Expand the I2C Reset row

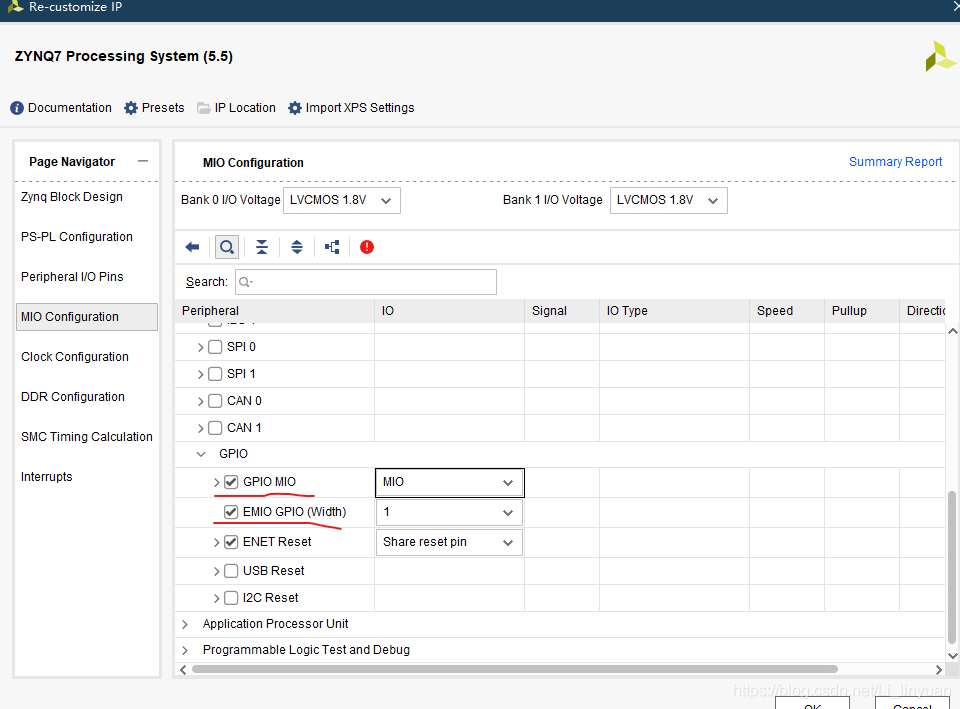coord(216,599)
